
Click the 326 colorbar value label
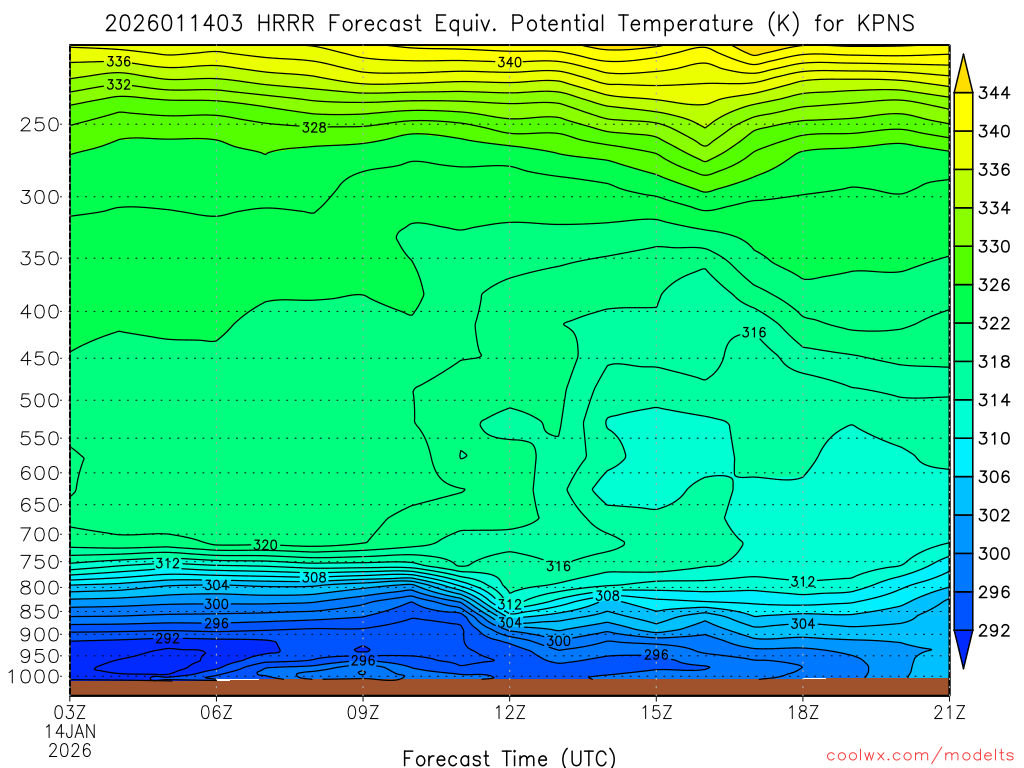pos(993,285)
